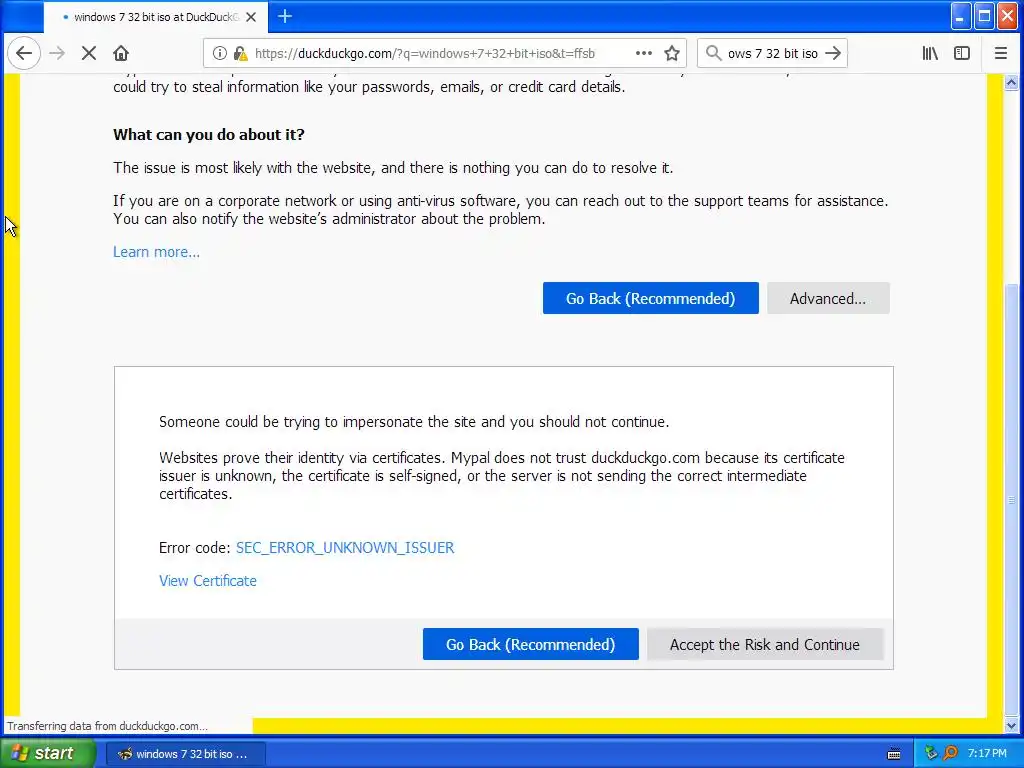Click the 'Advanced...' button

pyautogui.click(x=828, y=298)
